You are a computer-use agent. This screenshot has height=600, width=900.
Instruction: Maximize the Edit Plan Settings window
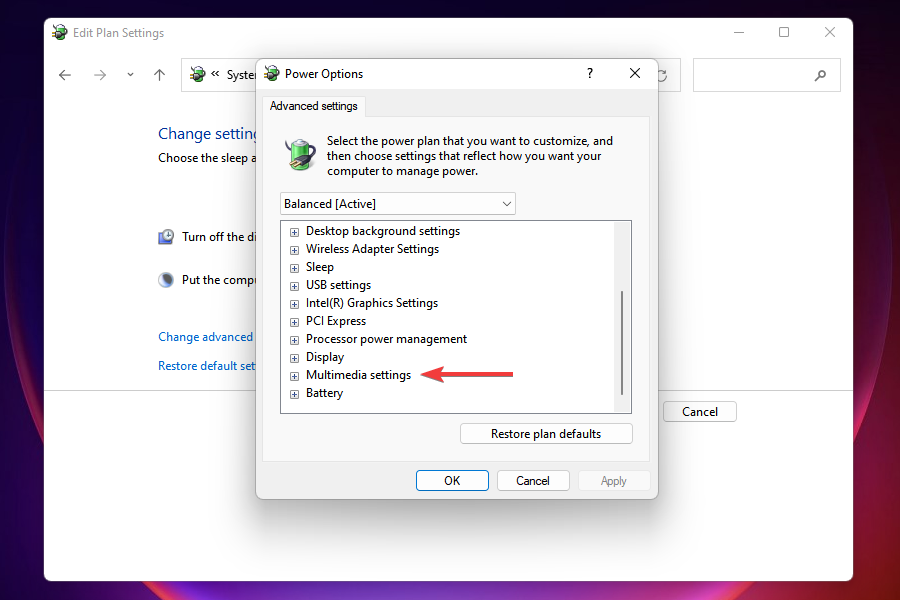tap(784, 33)
